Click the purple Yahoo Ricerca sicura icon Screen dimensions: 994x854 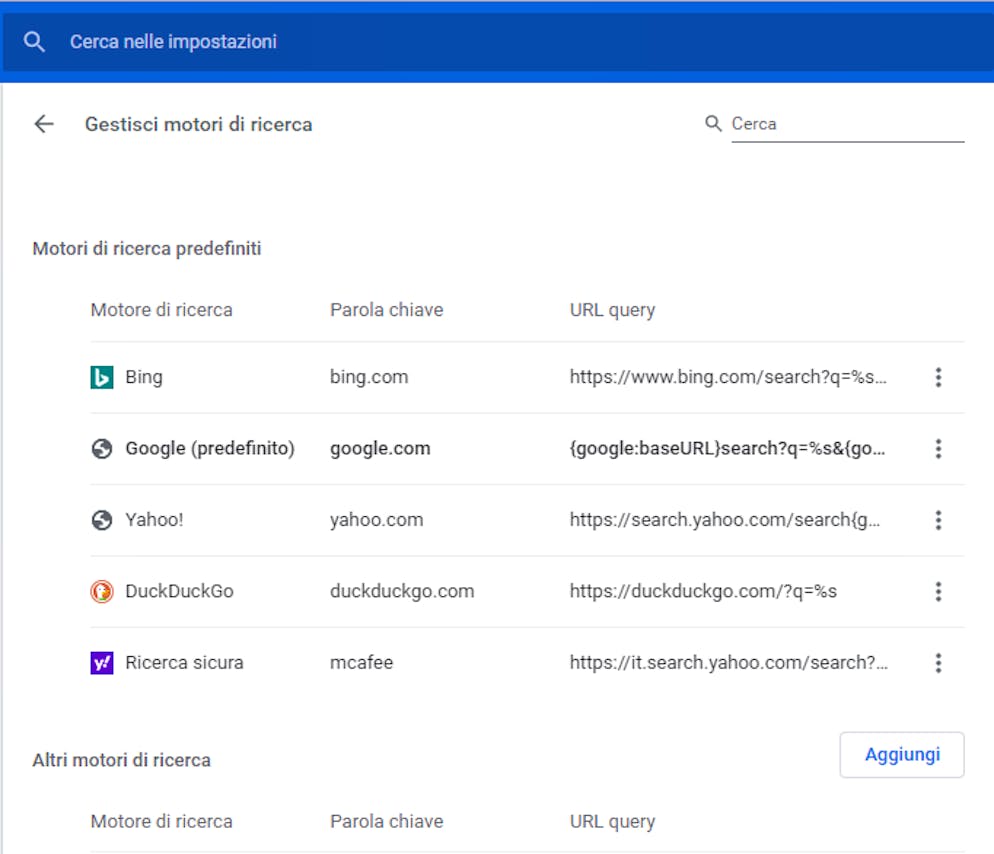coord(101,663)
